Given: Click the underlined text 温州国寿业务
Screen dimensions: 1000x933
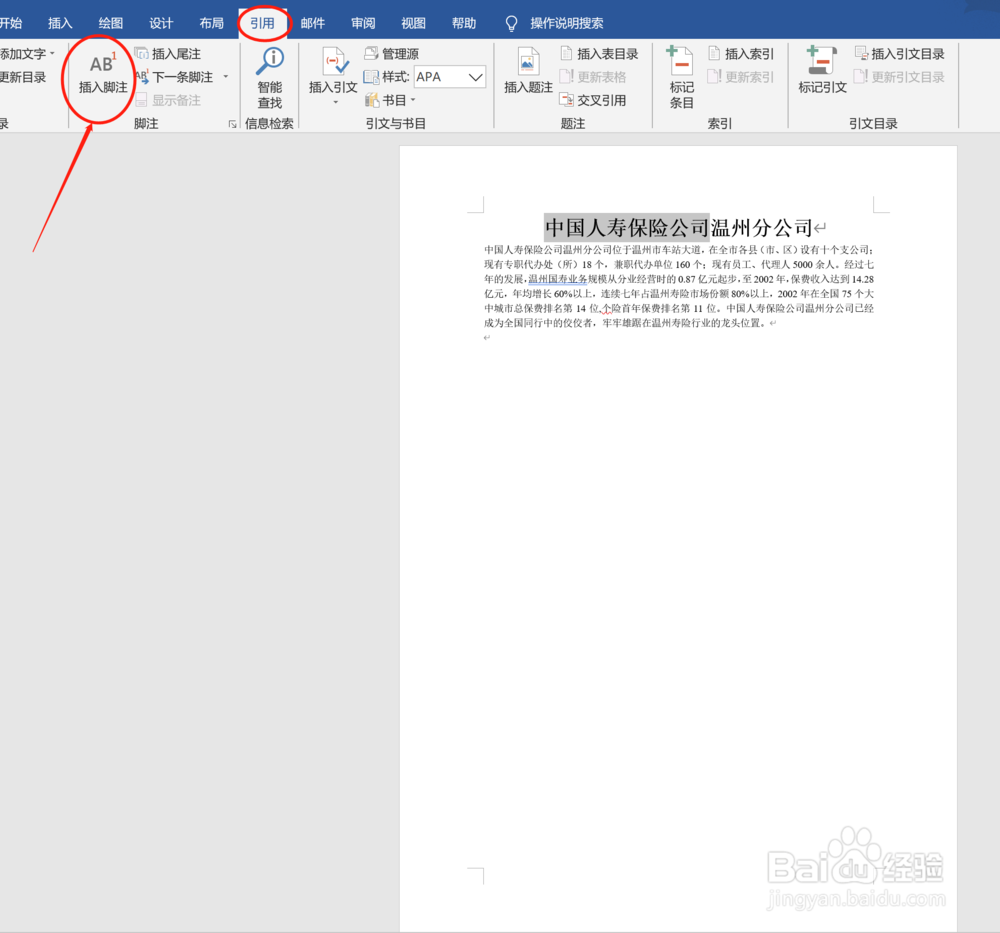Looking at the screenshot, I should 557,279.
